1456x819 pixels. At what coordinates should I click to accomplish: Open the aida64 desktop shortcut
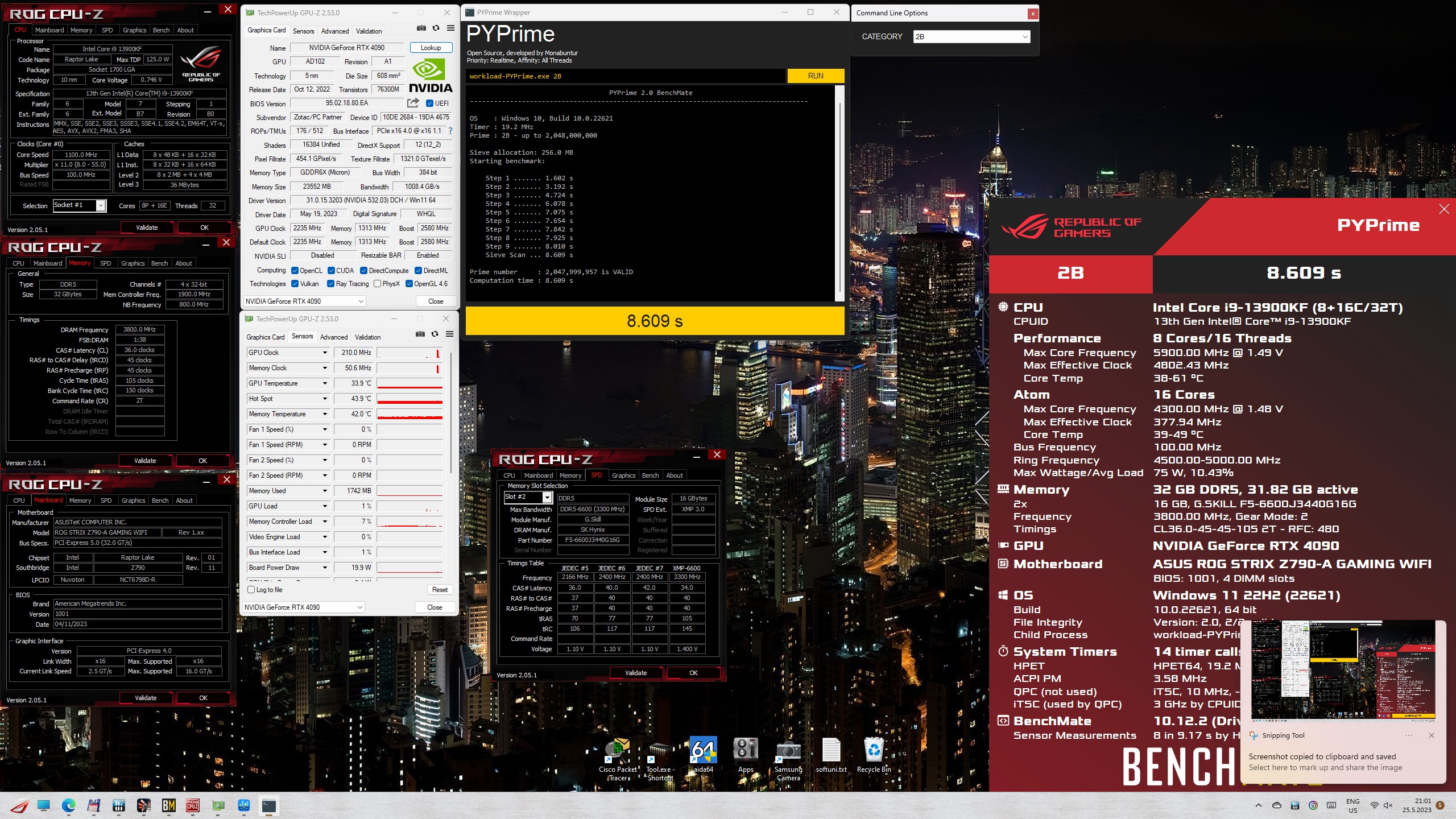[703, 756]
